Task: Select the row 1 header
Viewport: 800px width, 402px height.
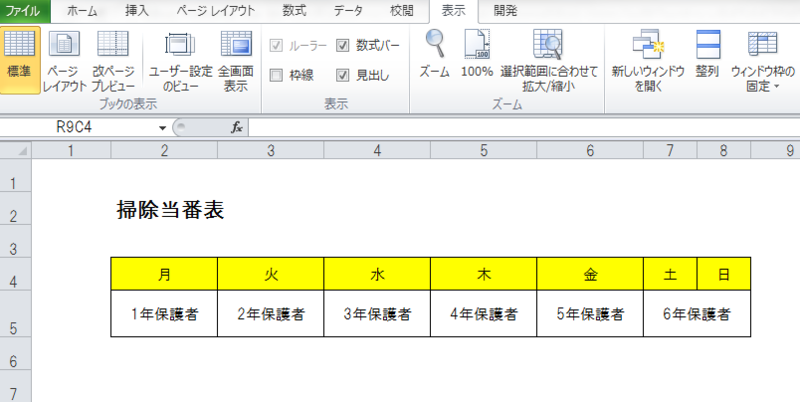Action: (15, 175)
